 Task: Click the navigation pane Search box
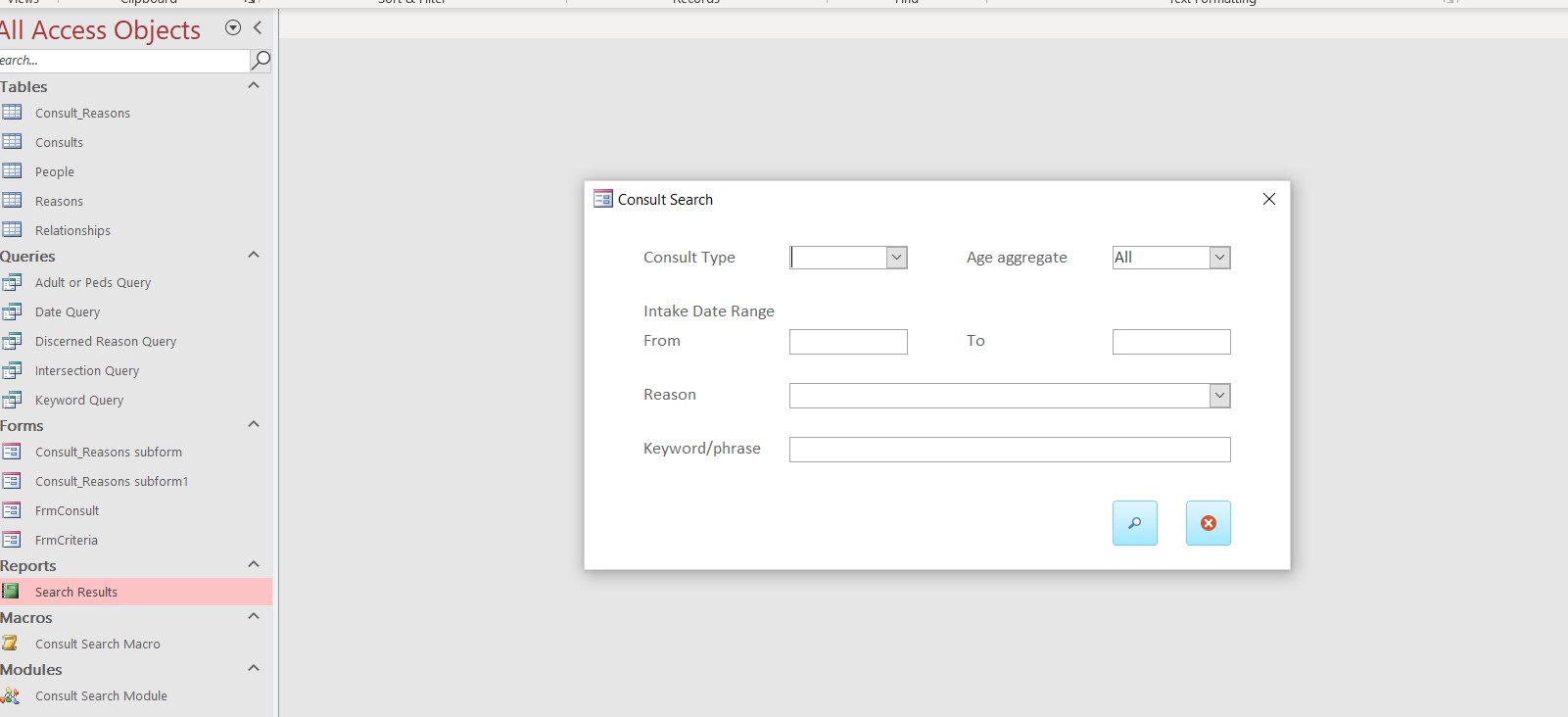tap(123, 61)
